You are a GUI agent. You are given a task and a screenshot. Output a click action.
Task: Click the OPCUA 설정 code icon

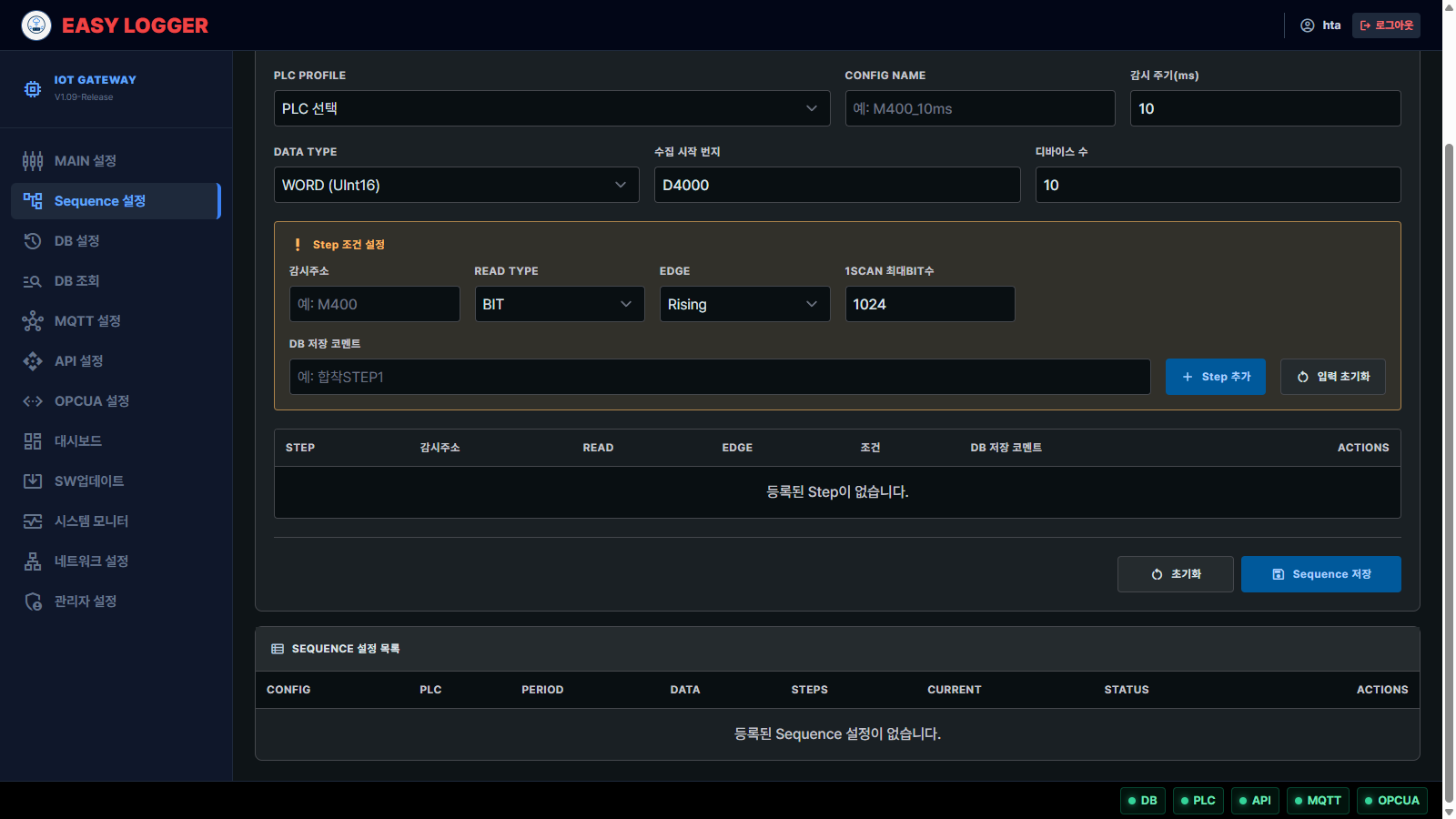[x=33, y=401]
